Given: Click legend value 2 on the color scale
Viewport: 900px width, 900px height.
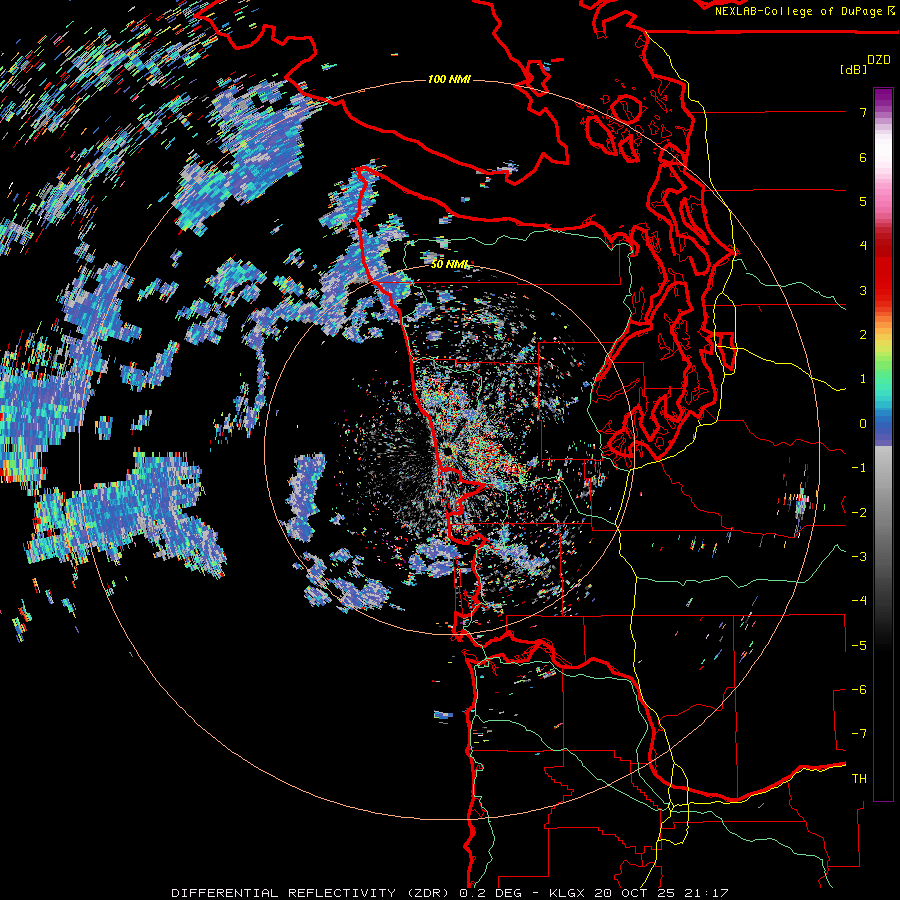Looking at the screenshot, I should click(863, 335).
